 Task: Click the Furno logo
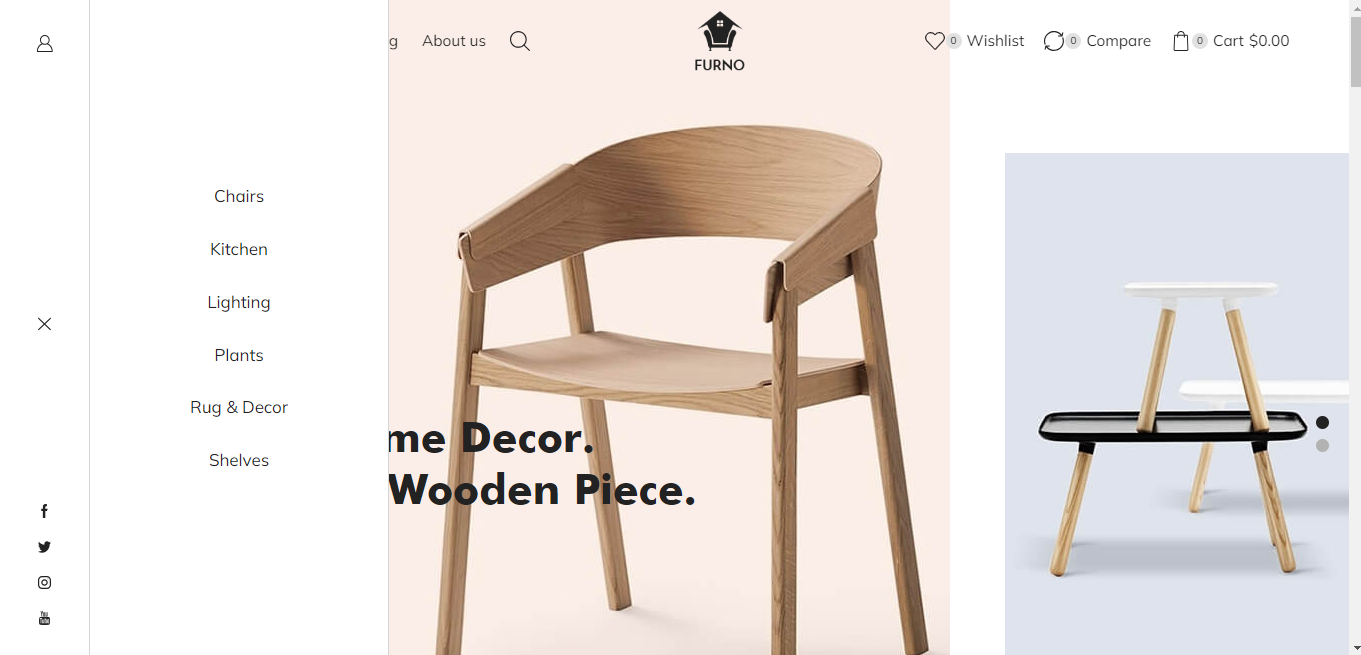[x=719, y=42]
